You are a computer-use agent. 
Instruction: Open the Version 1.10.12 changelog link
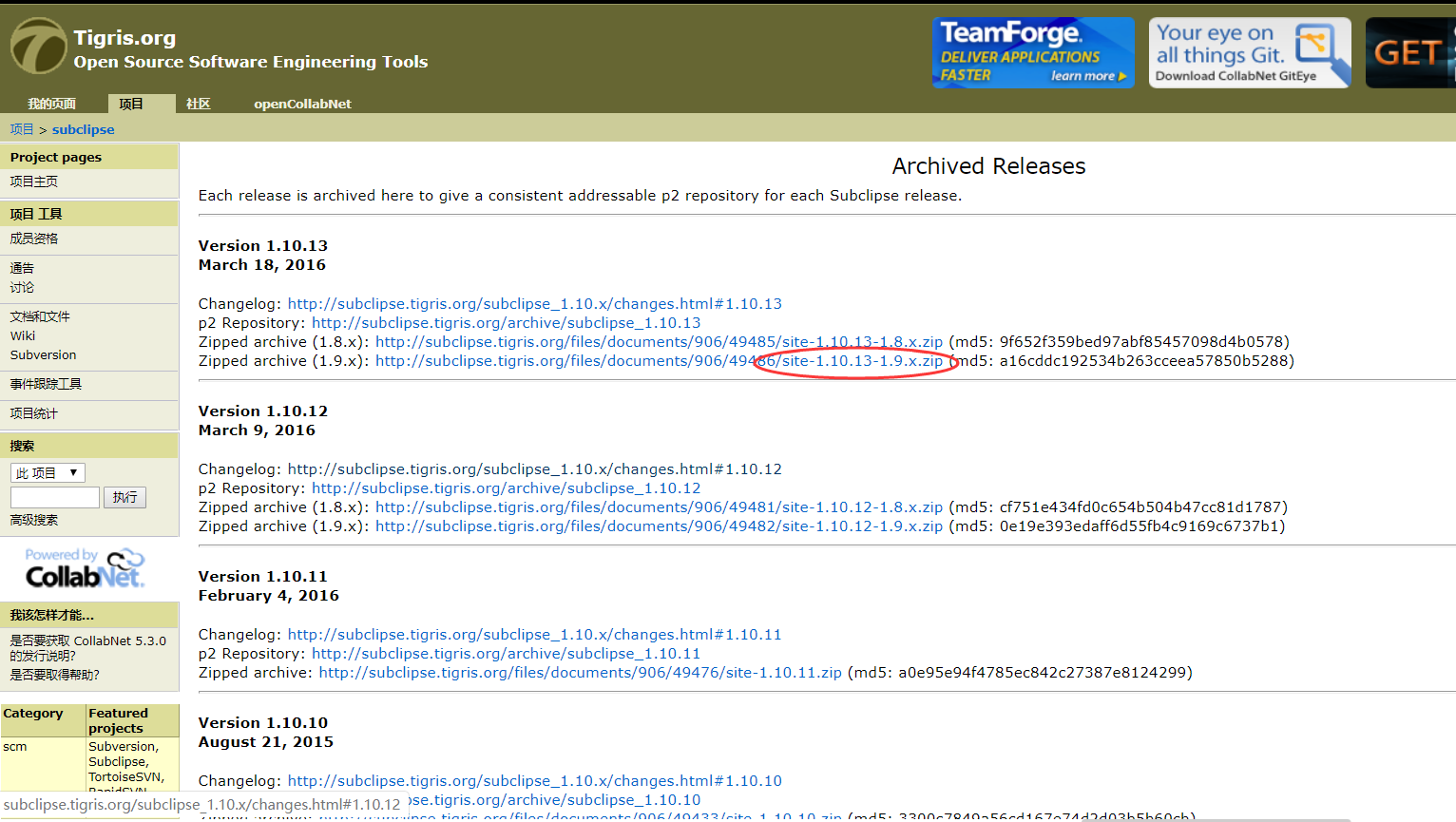coord(535,469)
